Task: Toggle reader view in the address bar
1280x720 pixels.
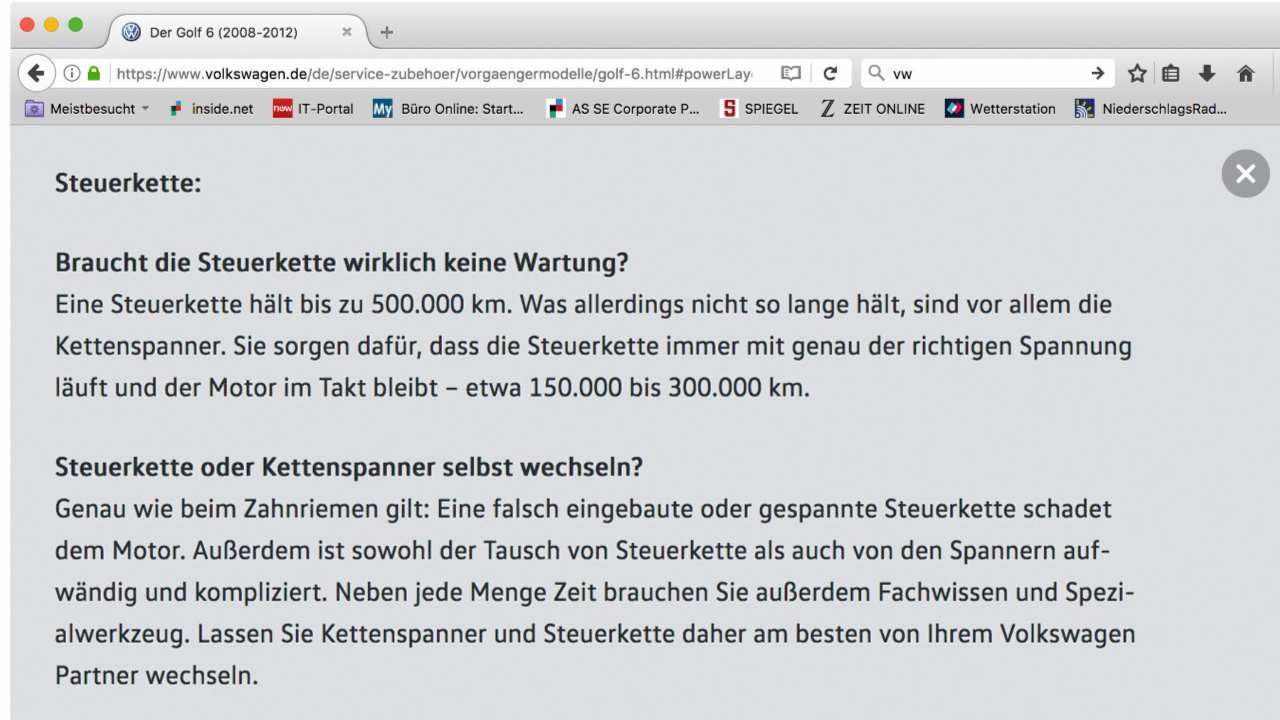Action: click(x=791, y=73)
